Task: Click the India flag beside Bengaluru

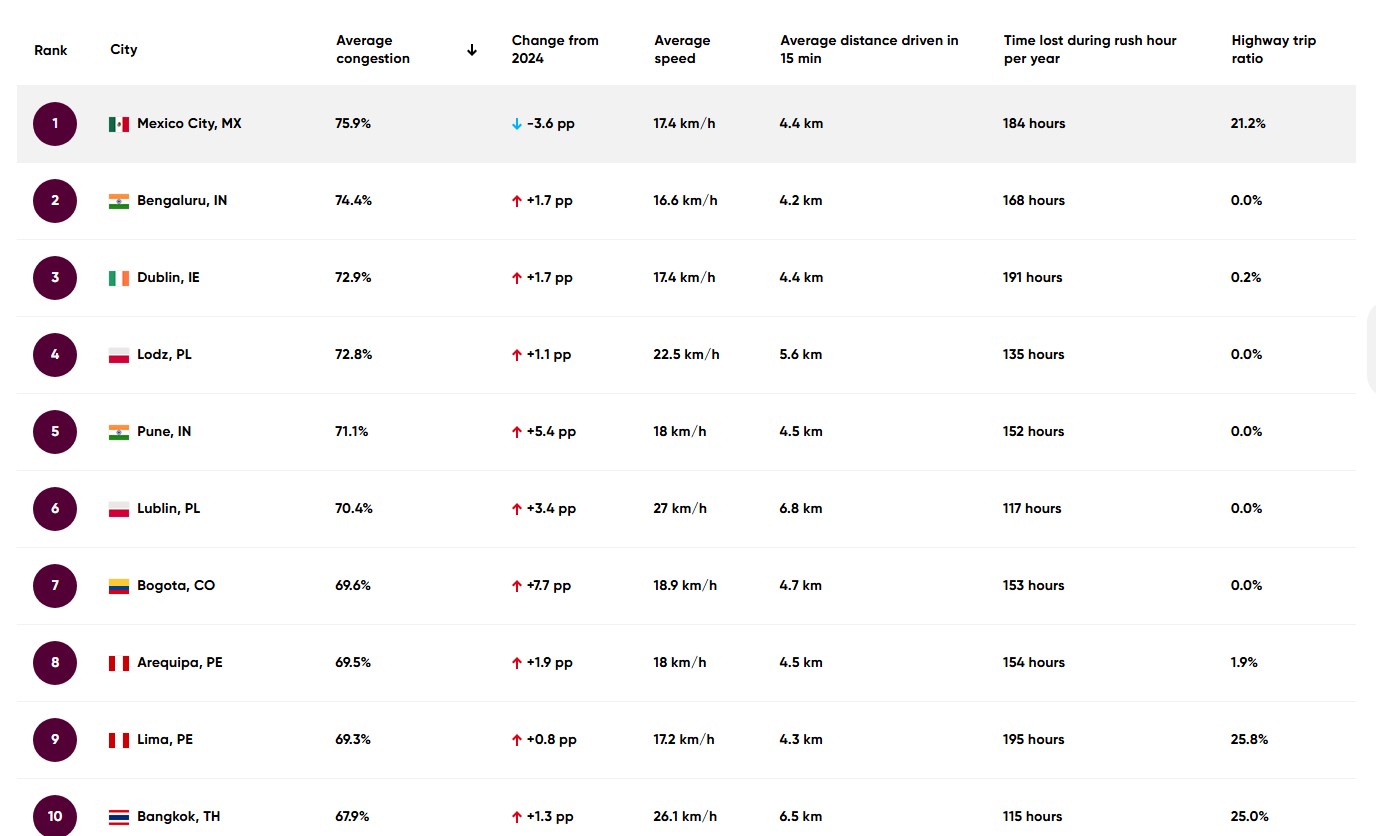Action: click(x=119, y=201)
